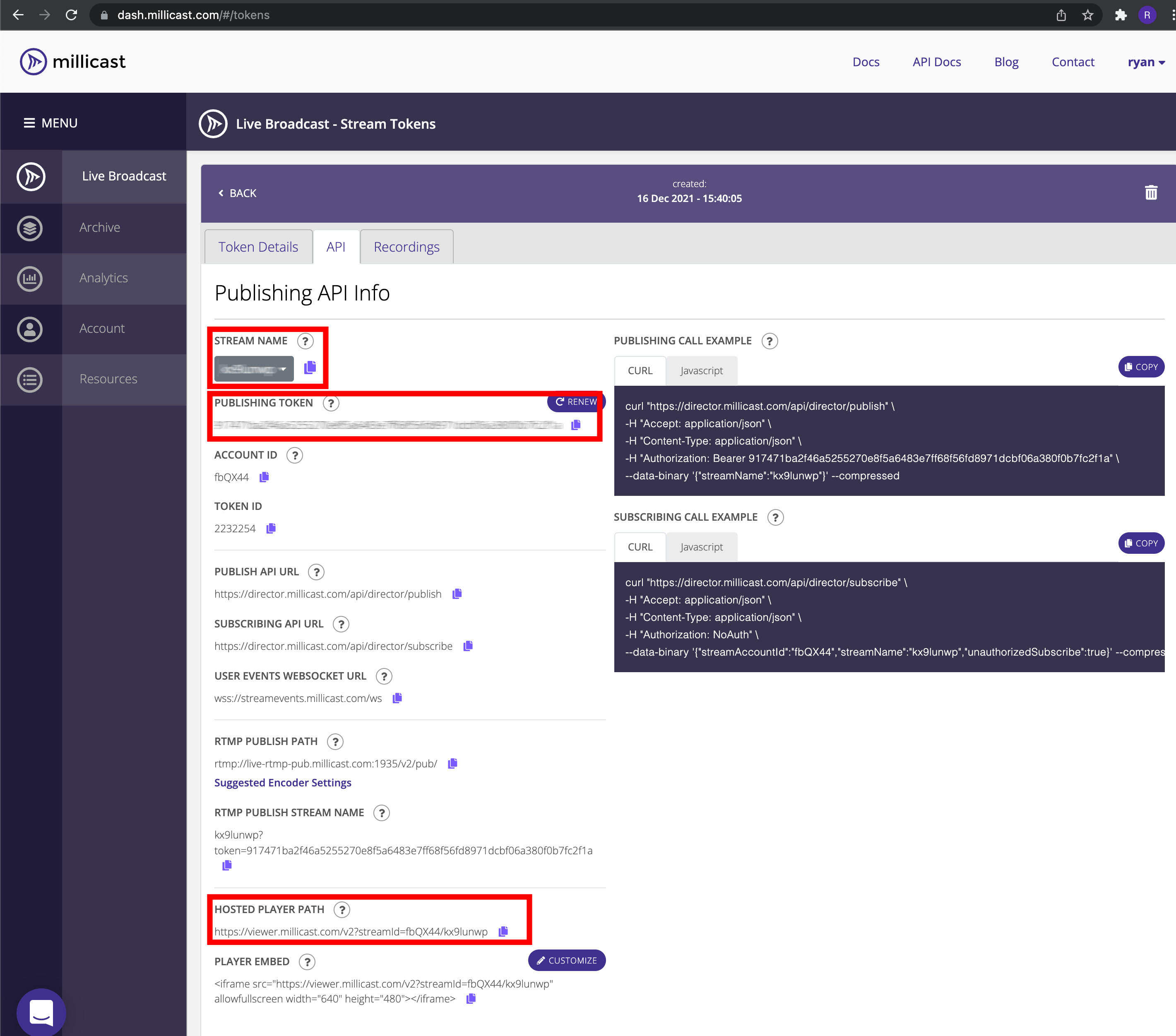Open Suggested Encoder Settings link
The height and width of the screenshot is (1036, 1176).
282,782
